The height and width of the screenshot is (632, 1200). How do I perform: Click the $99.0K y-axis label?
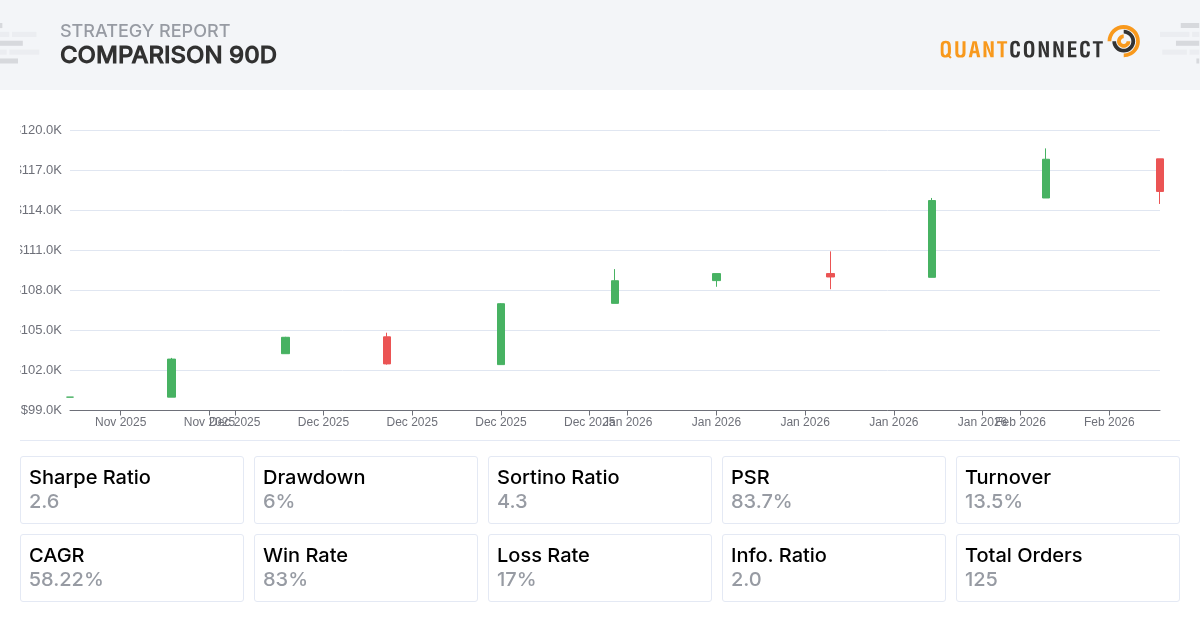(41, 410)
